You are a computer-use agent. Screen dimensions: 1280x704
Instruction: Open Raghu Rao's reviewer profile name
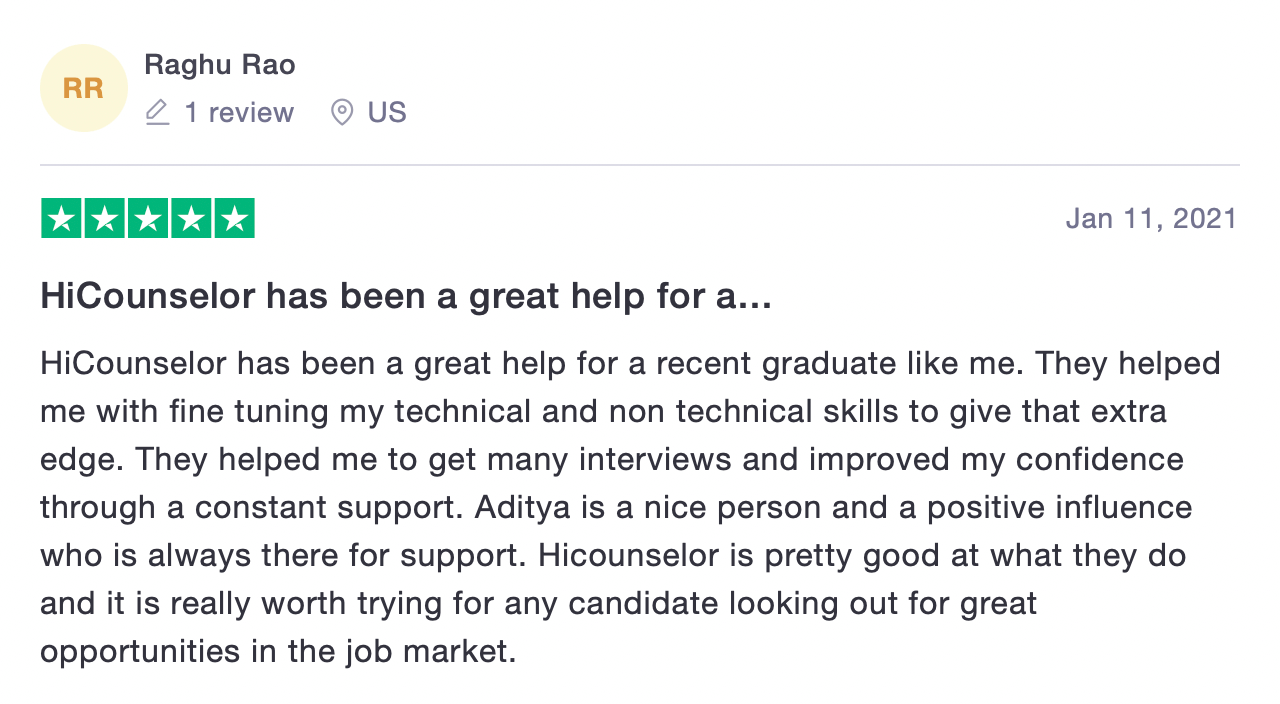pos(220,65)
